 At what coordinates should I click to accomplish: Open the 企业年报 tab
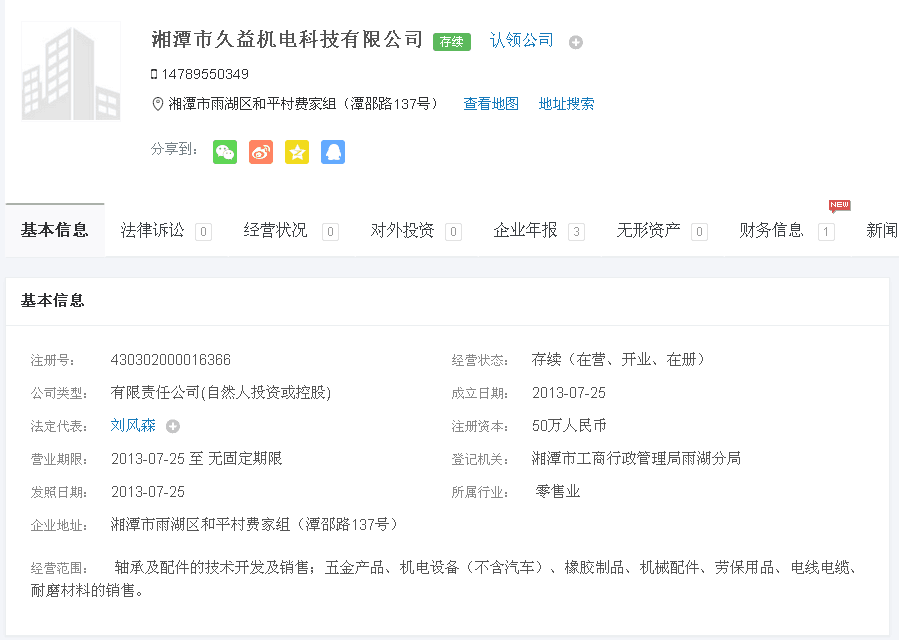pyautogui.click(x=526, y=230)
